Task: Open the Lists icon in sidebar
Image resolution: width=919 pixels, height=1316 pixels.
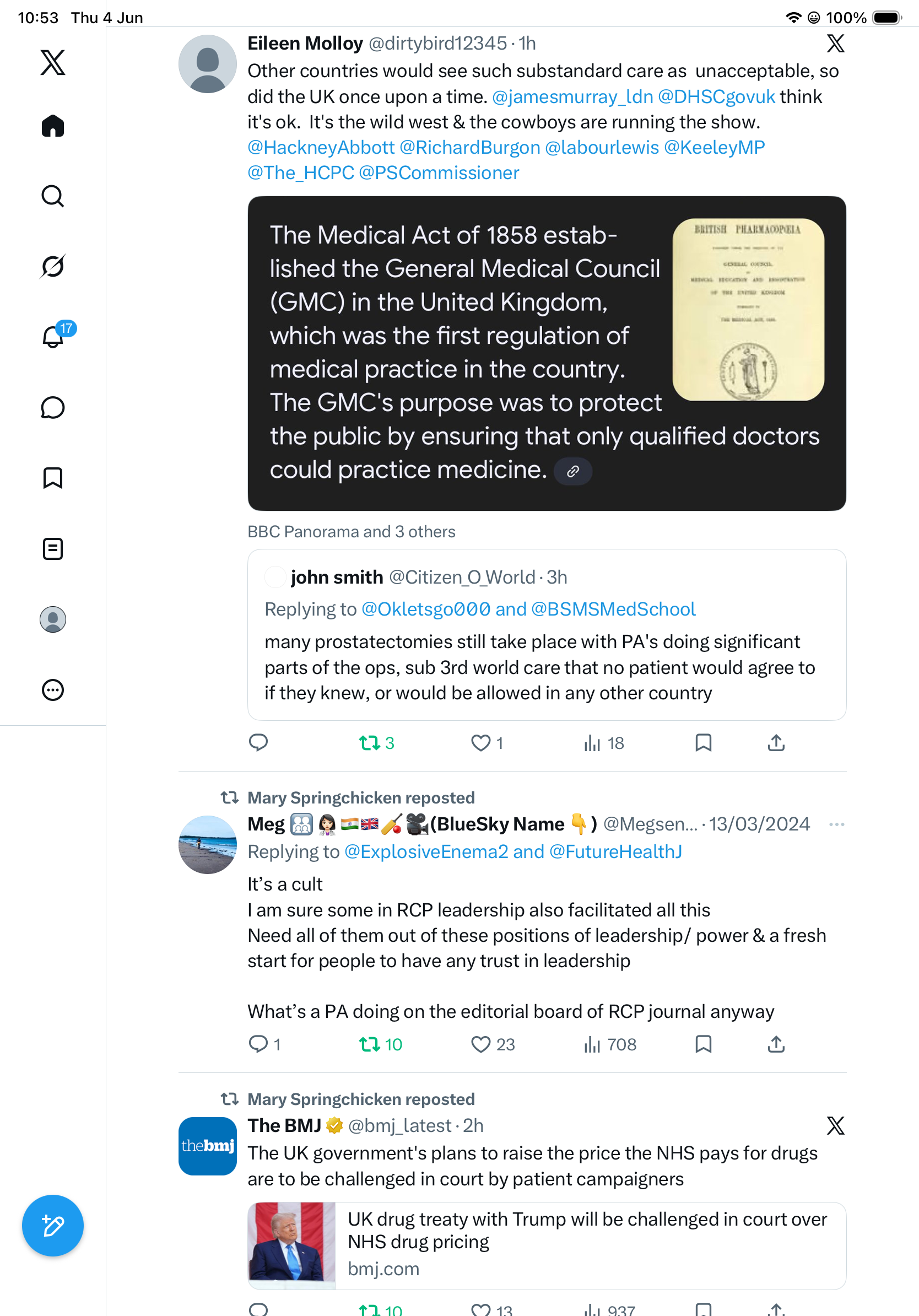Action: point(53,548)
